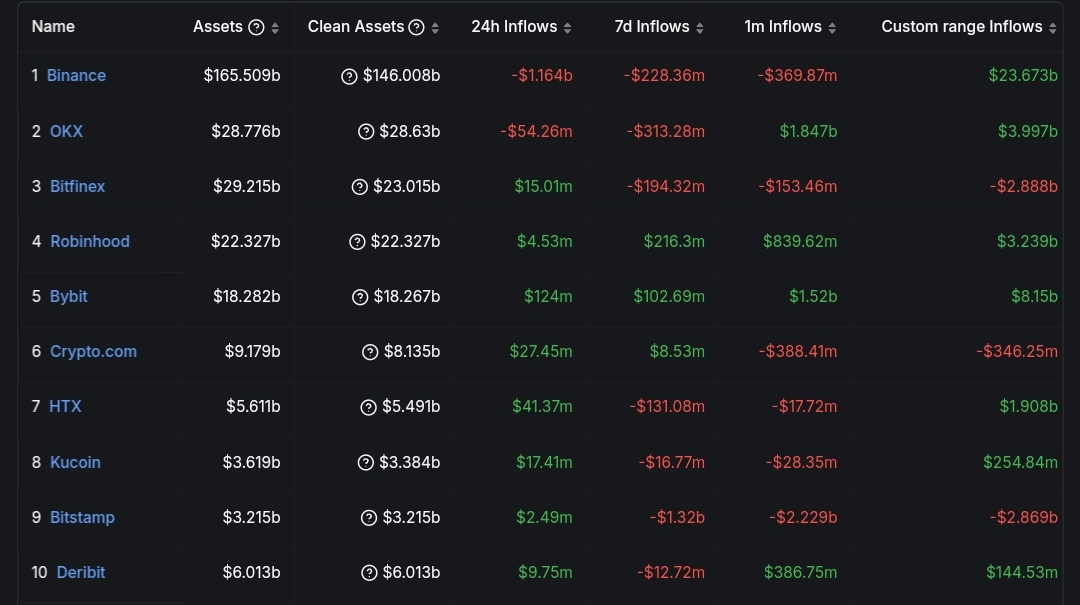The height and width of the screenshot is (605, 1080).
Task: Select Bybit custom range value $8.15b
Action: [1034, 296]
